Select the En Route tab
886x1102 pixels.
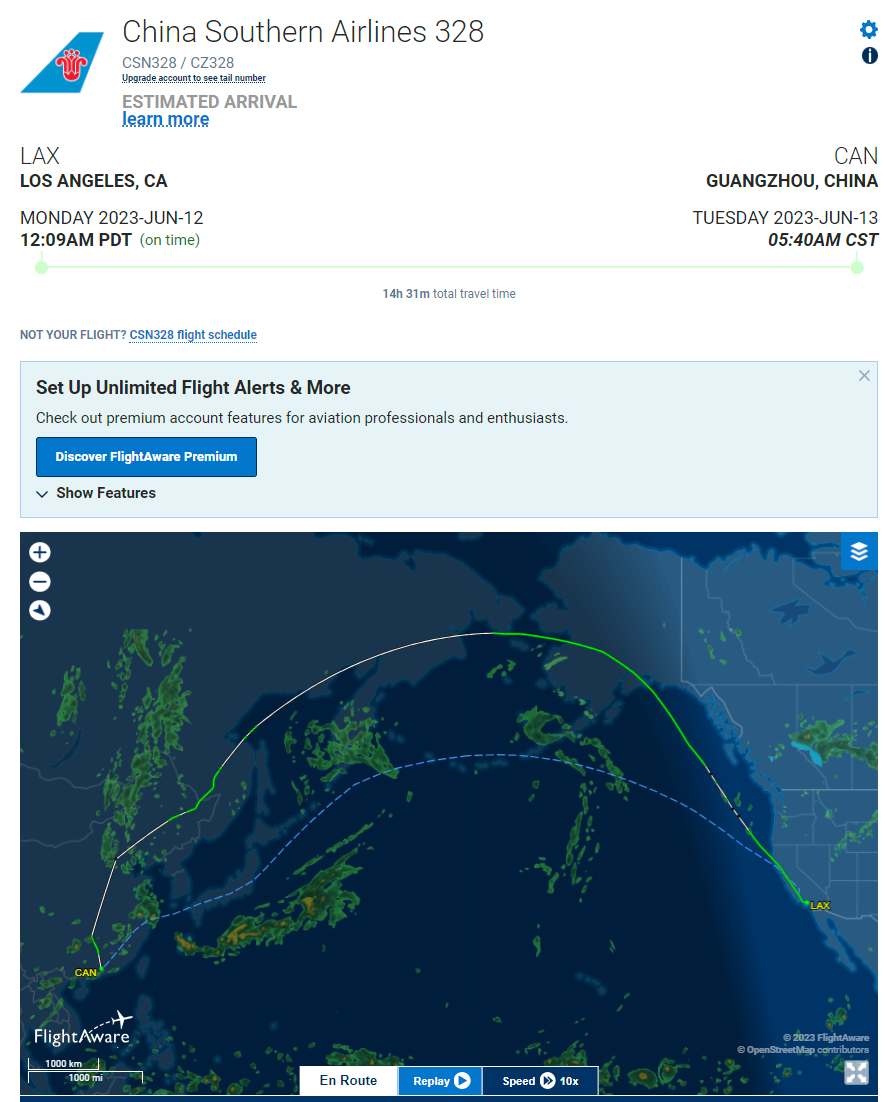point(348,1080)
